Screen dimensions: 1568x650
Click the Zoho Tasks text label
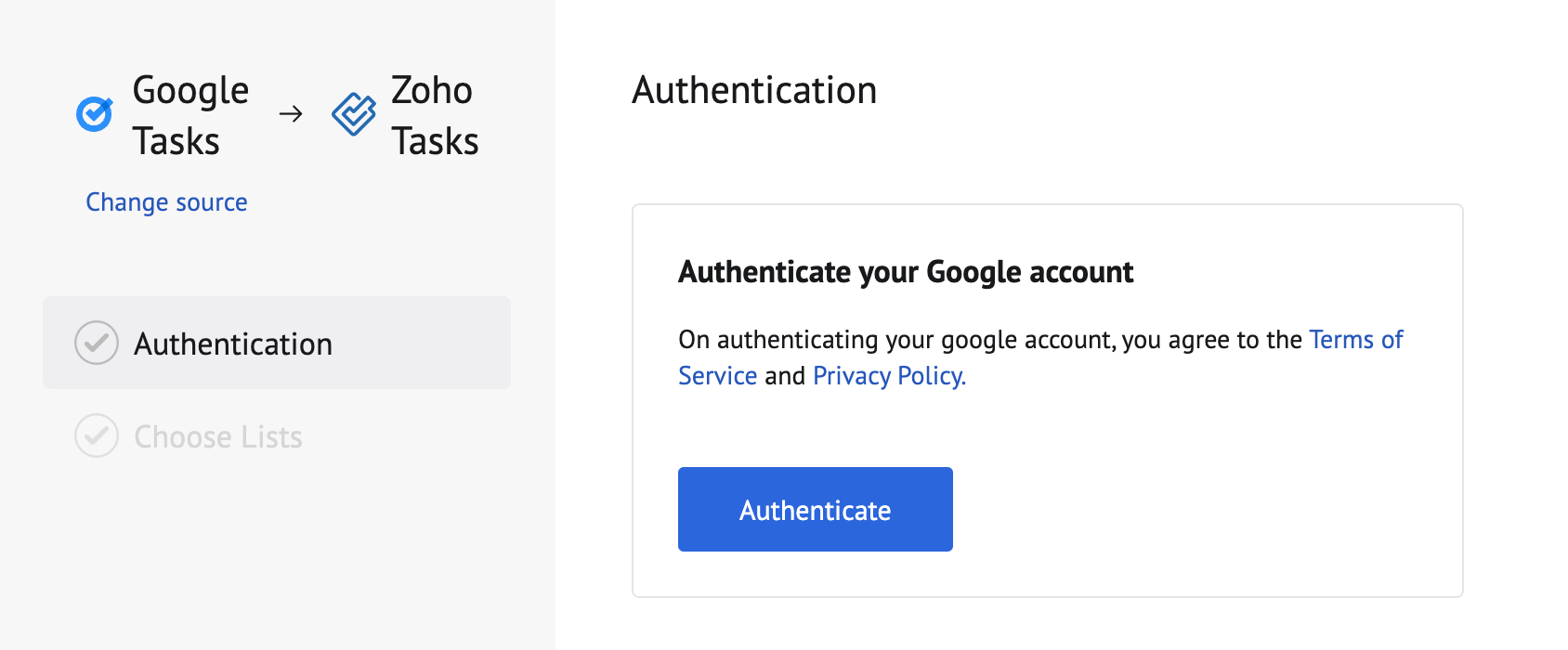432,115
